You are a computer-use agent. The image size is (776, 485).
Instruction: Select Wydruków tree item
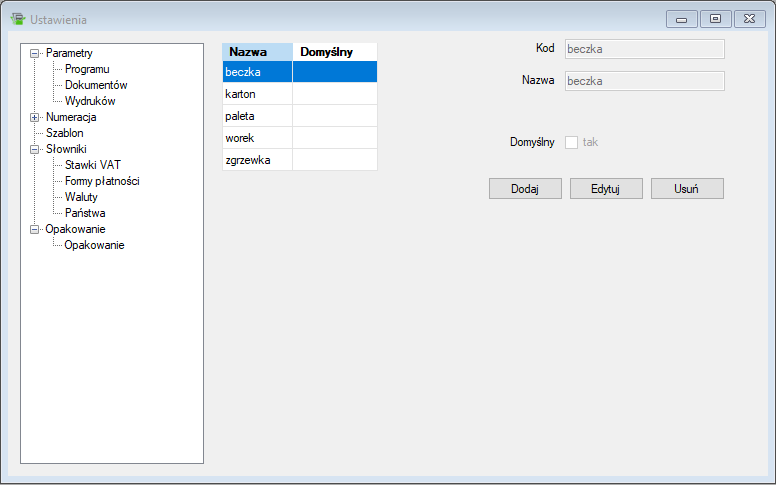point(90,101)
